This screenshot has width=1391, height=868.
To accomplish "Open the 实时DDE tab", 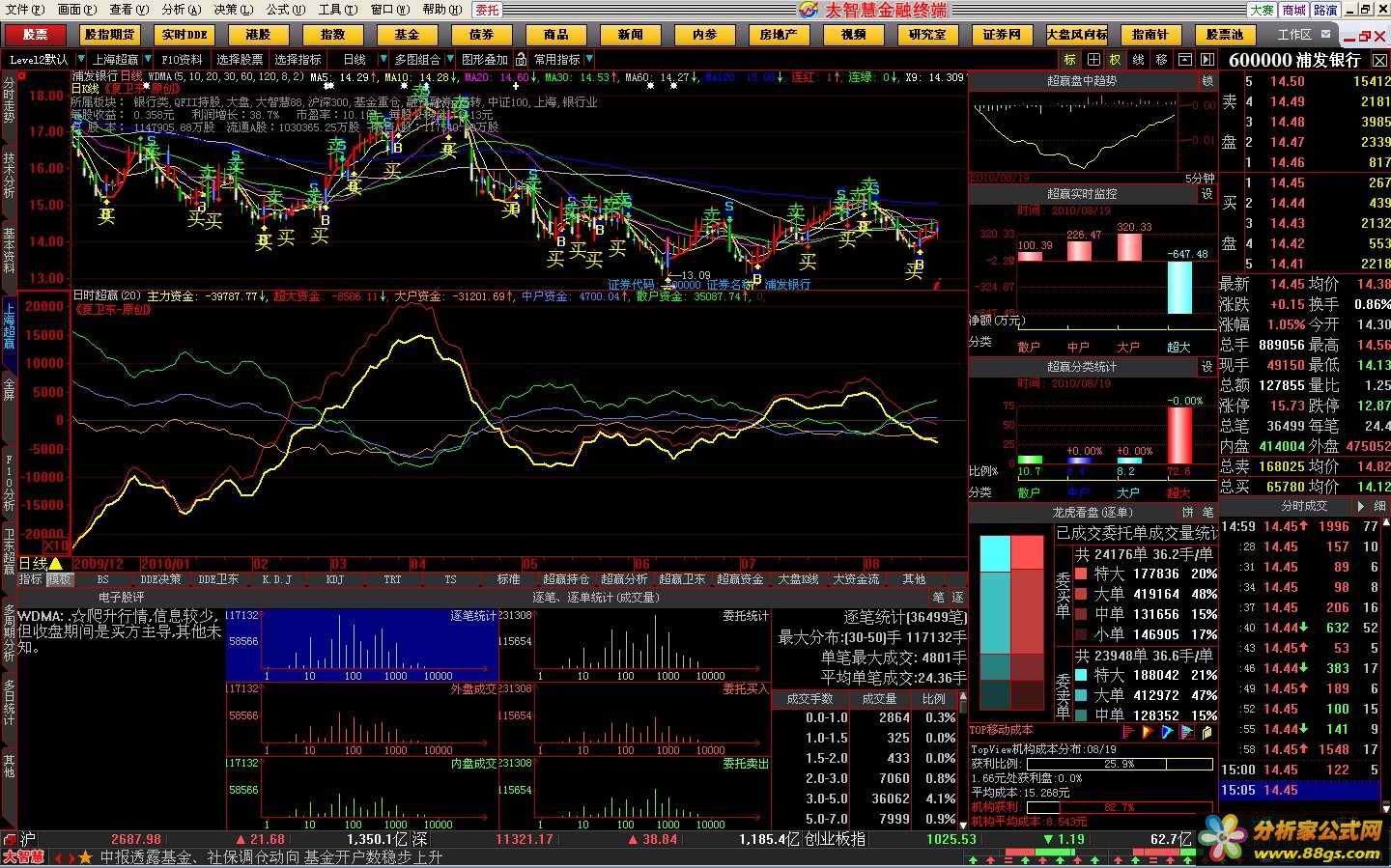I will tap(185, 35).
